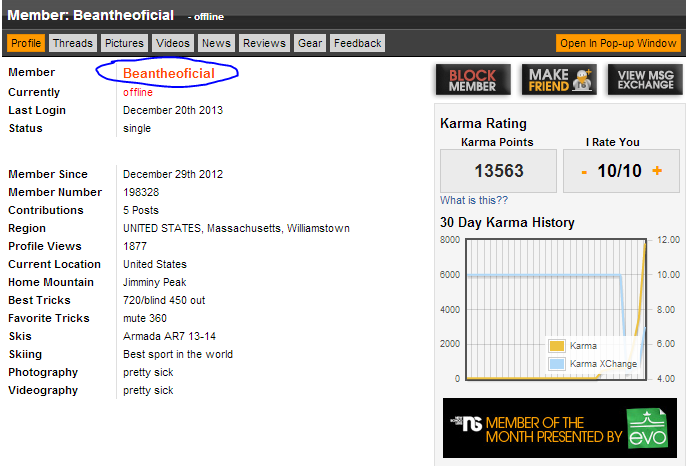Click the evo logo in banner
Screen dimensions: 686x466
coord(645,428)
